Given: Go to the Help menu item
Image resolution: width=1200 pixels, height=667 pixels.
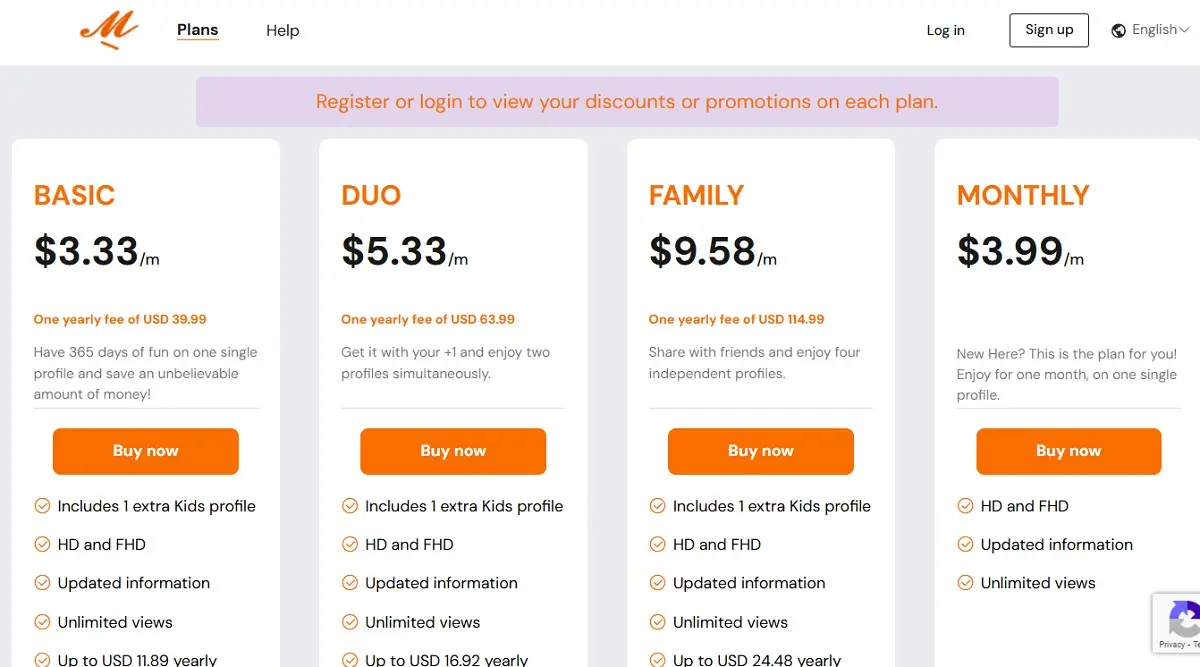Looking at the screenshot, I should tap(283, 31).
